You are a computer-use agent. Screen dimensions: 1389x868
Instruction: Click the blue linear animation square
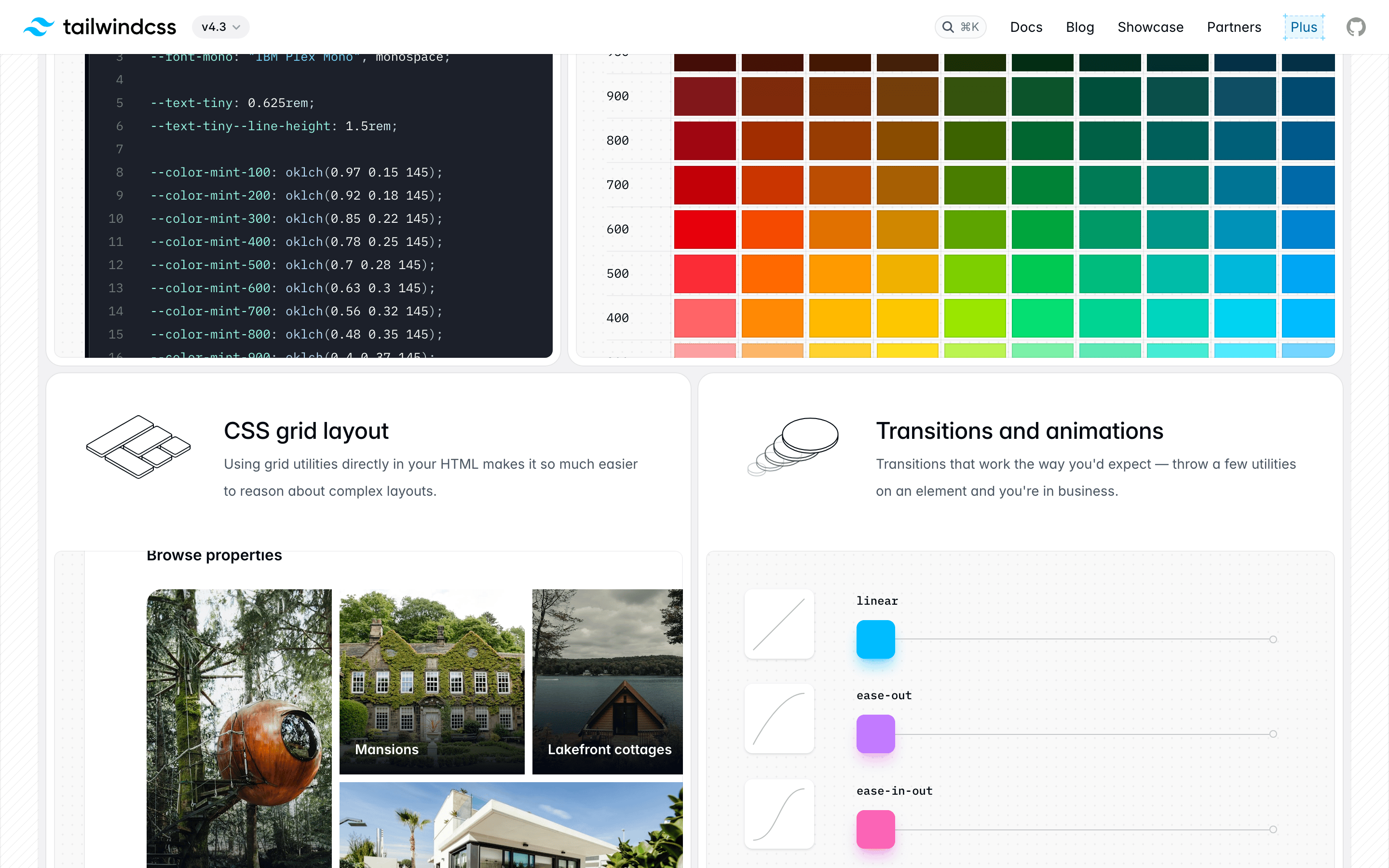[875, 639]
